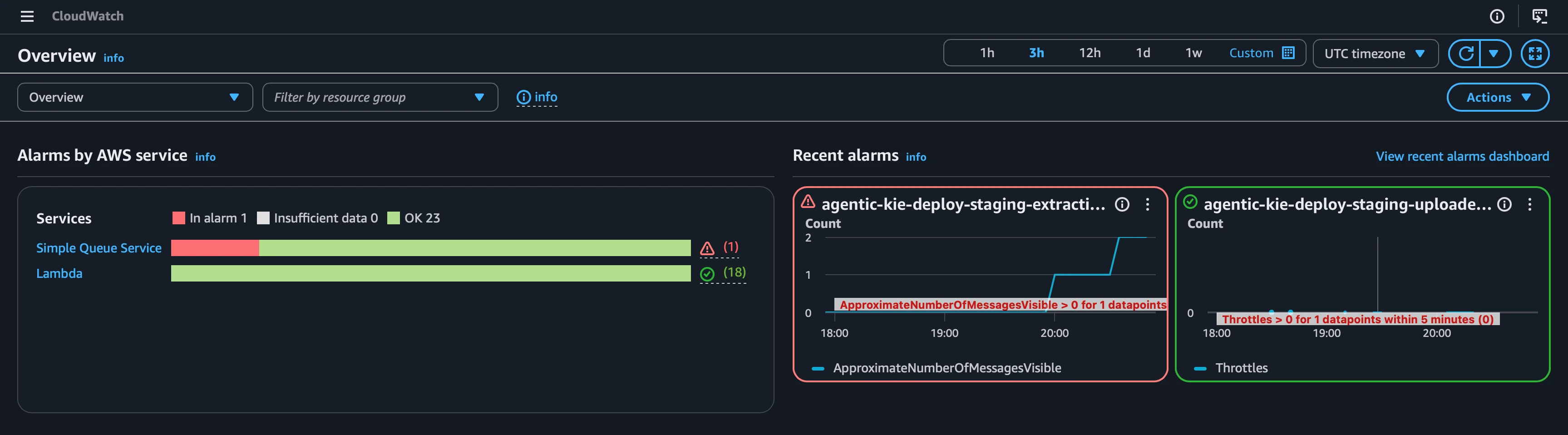Click the 'In alarm 1' legend text
The height and width of the screenshot is (435, 1568).
pyautogui.click(x=218, y=218)
